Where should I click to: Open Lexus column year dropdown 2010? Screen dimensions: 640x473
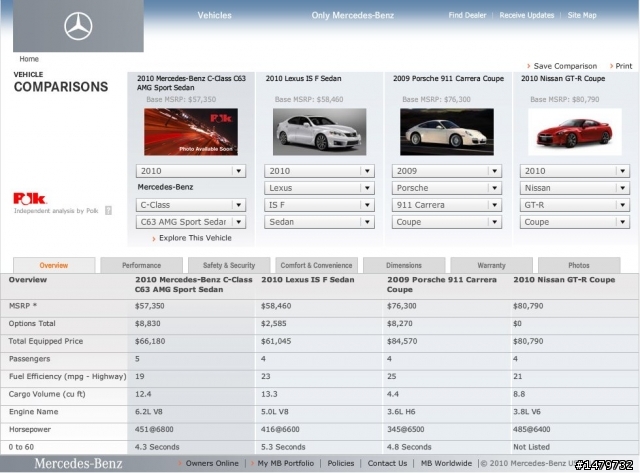[x=319, y=171]
